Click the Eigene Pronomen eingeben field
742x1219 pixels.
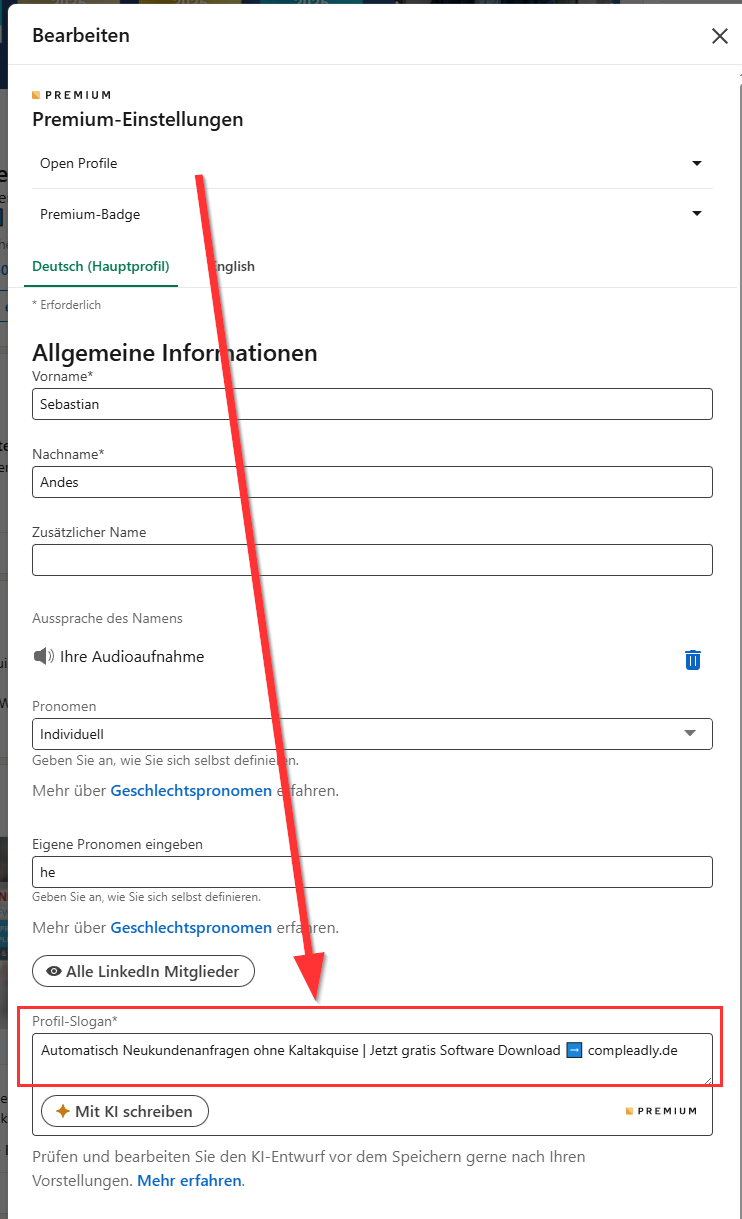pos(372,872)
